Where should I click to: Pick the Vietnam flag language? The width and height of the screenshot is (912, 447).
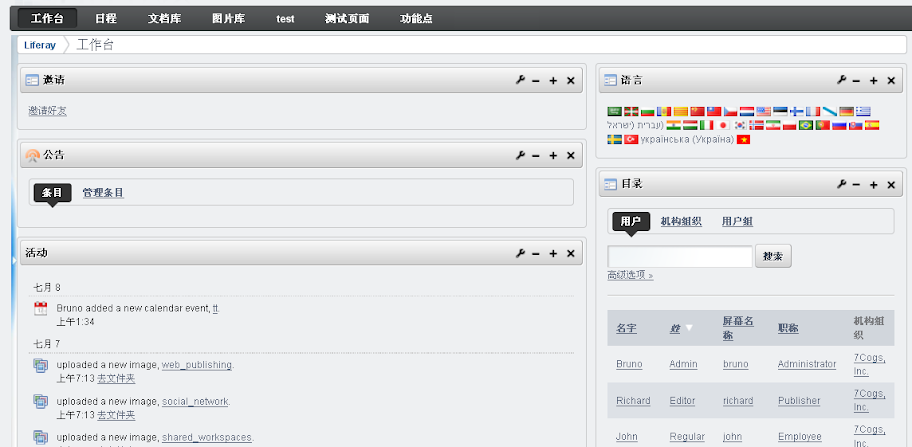743,140
